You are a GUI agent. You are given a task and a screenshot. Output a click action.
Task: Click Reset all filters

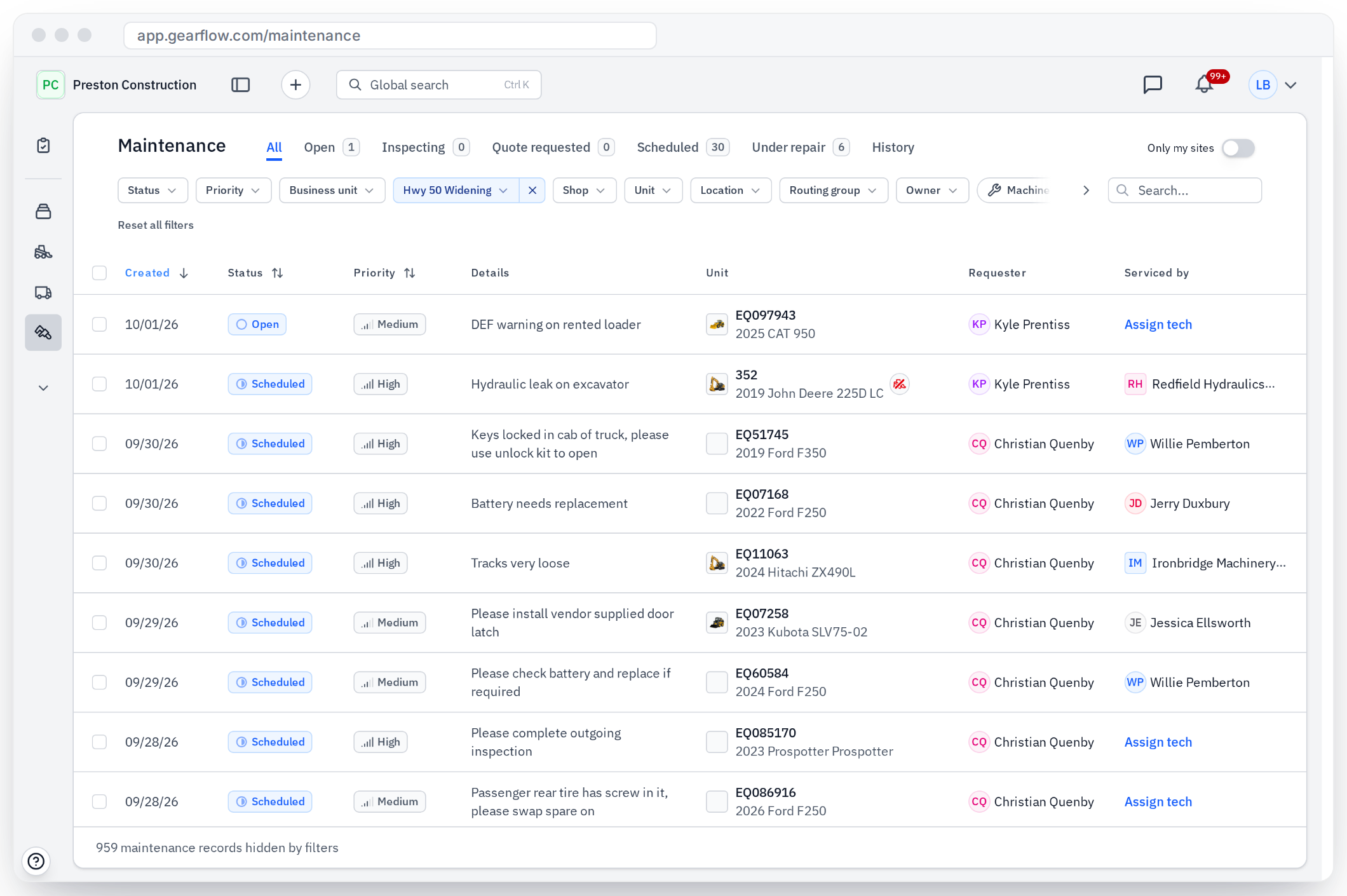pyautogui.click(x=156, y=225)
